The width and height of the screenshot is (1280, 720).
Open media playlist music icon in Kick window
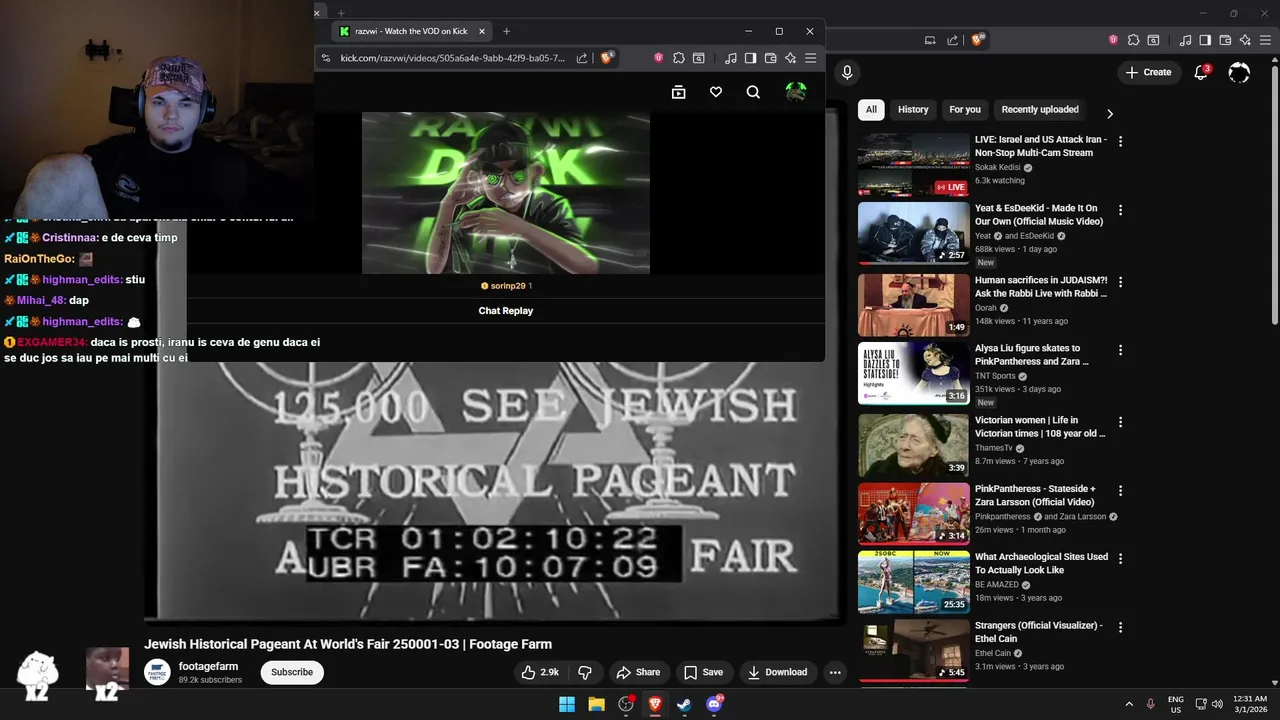coord(731,58)
